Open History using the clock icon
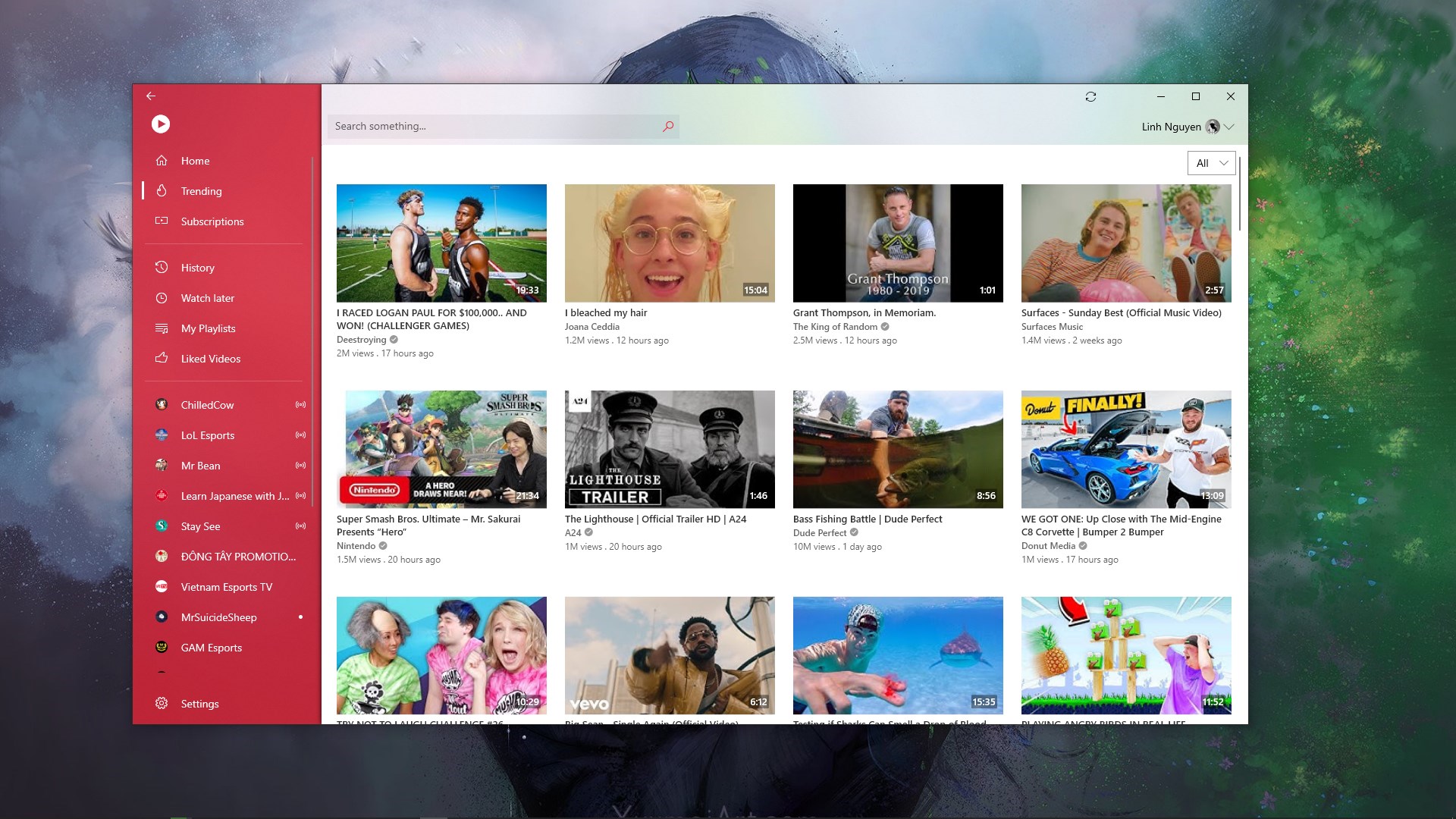 pos(161,267)
